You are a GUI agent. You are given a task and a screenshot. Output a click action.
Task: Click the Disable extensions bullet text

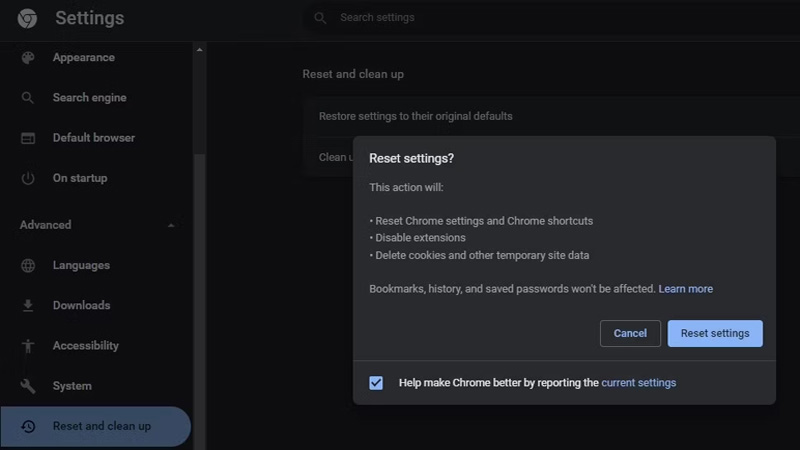click(x=420, y=238)
